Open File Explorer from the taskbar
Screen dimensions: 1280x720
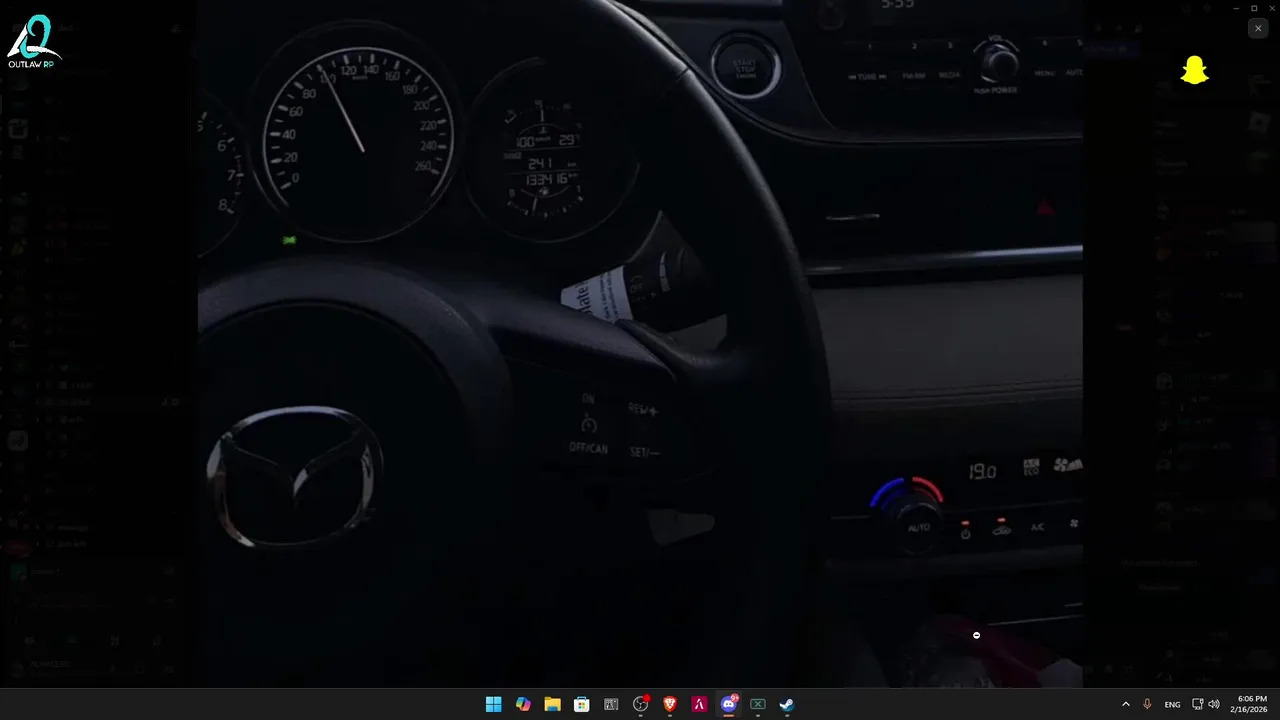click(x=552, y=704)
